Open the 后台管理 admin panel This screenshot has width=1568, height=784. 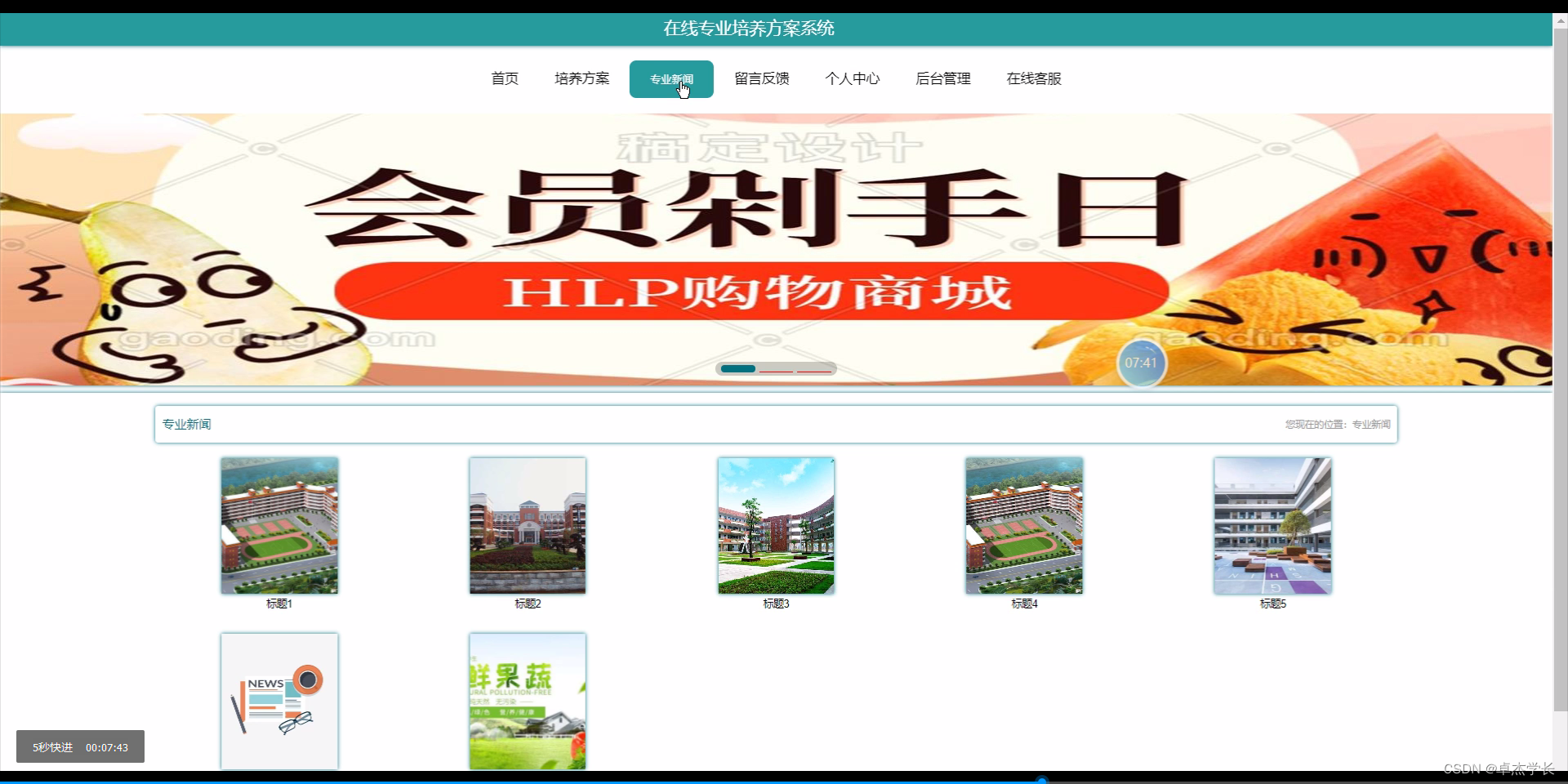click(x=943, y=78)
